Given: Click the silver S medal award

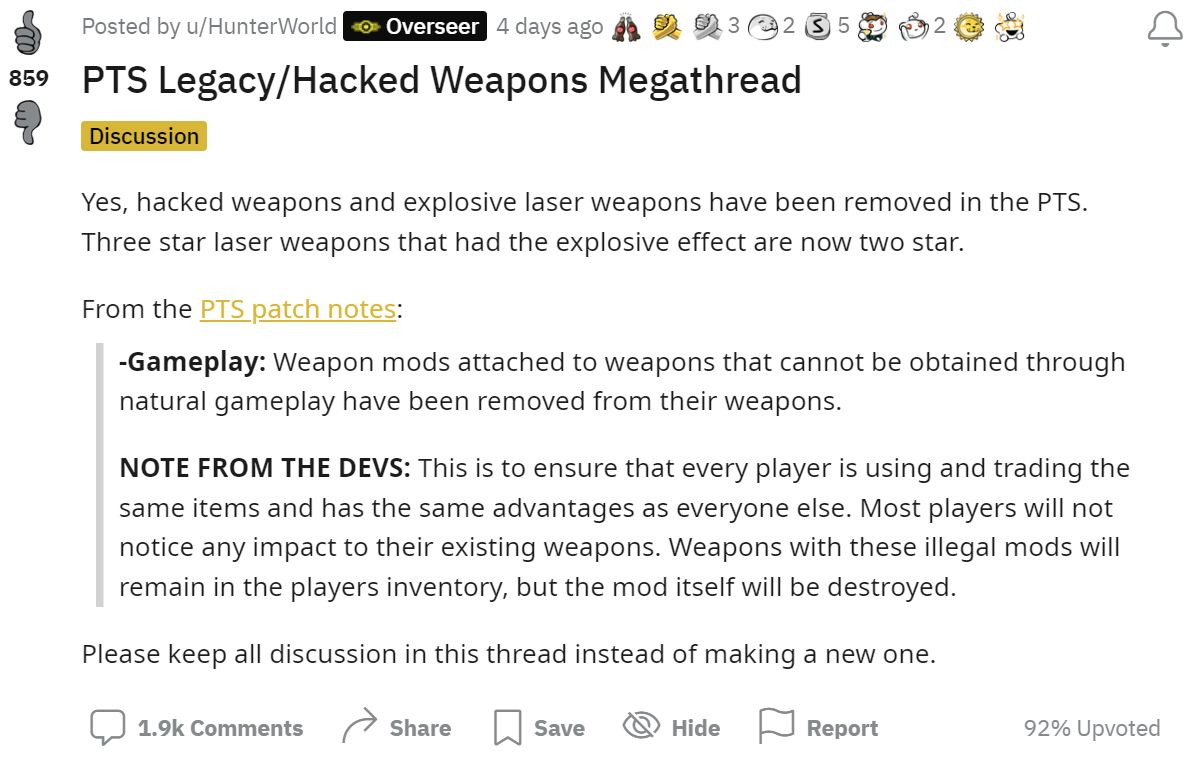Looking at the screenshot, I should point(817,27).
